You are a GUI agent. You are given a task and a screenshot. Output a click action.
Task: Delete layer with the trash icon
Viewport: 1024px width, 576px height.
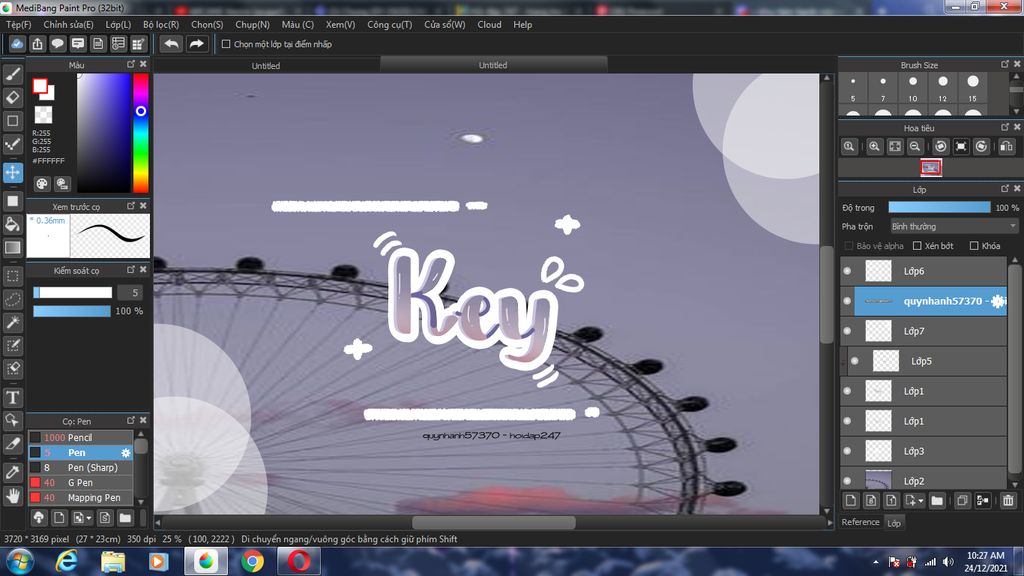coord(1008,501)
